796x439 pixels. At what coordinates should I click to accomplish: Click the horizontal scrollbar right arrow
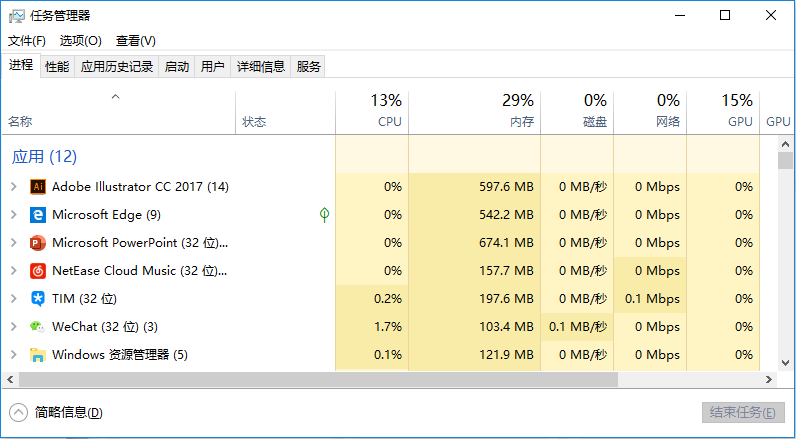point(769,379)
